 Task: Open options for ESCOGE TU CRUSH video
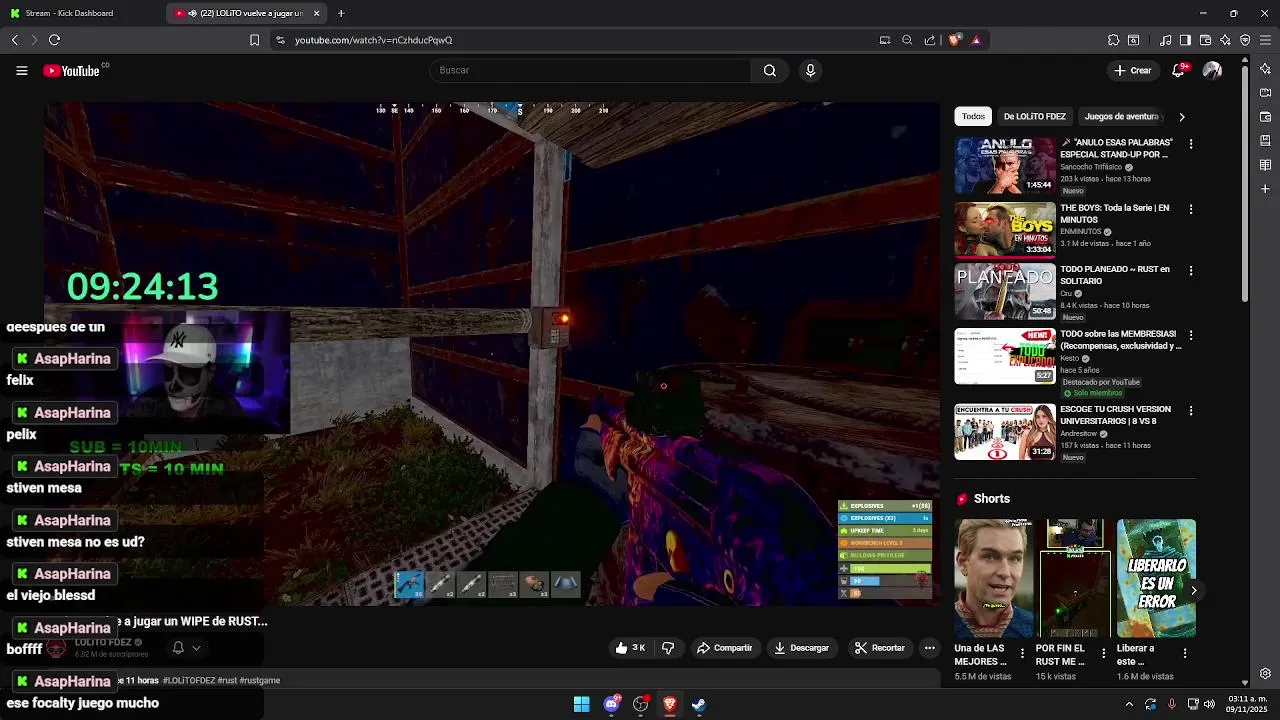(1190, 410)
